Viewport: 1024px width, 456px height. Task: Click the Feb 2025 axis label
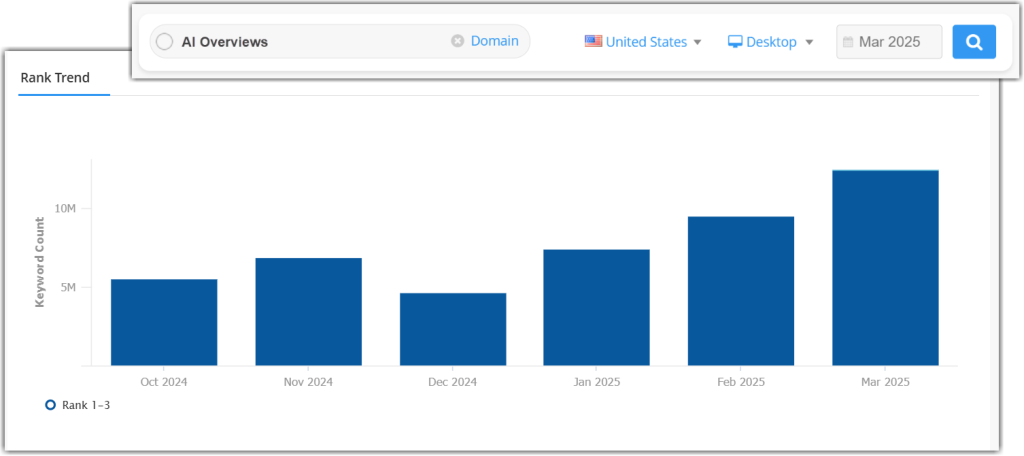tap(741, 382)
